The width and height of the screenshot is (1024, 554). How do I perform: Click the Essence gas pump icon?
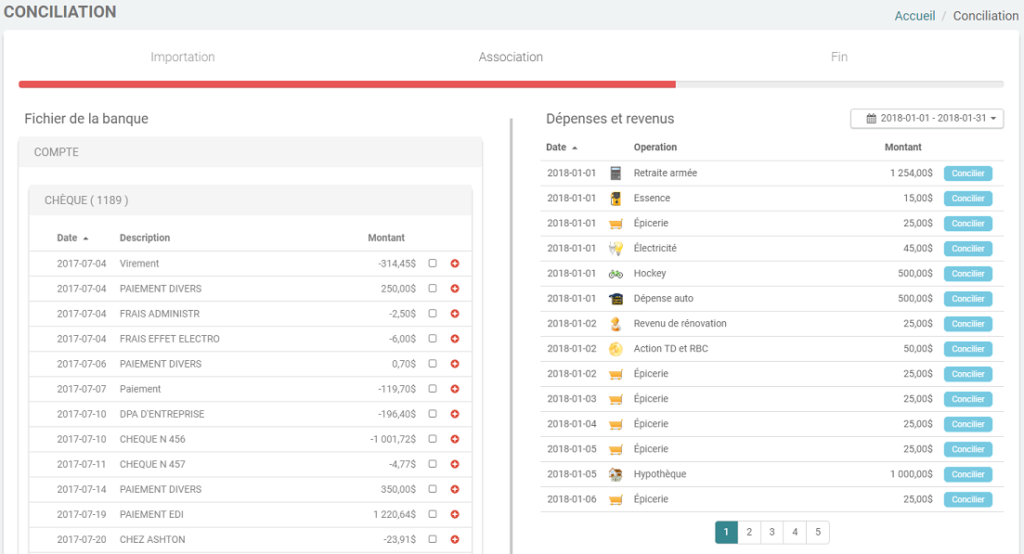[x=616, y=198]
